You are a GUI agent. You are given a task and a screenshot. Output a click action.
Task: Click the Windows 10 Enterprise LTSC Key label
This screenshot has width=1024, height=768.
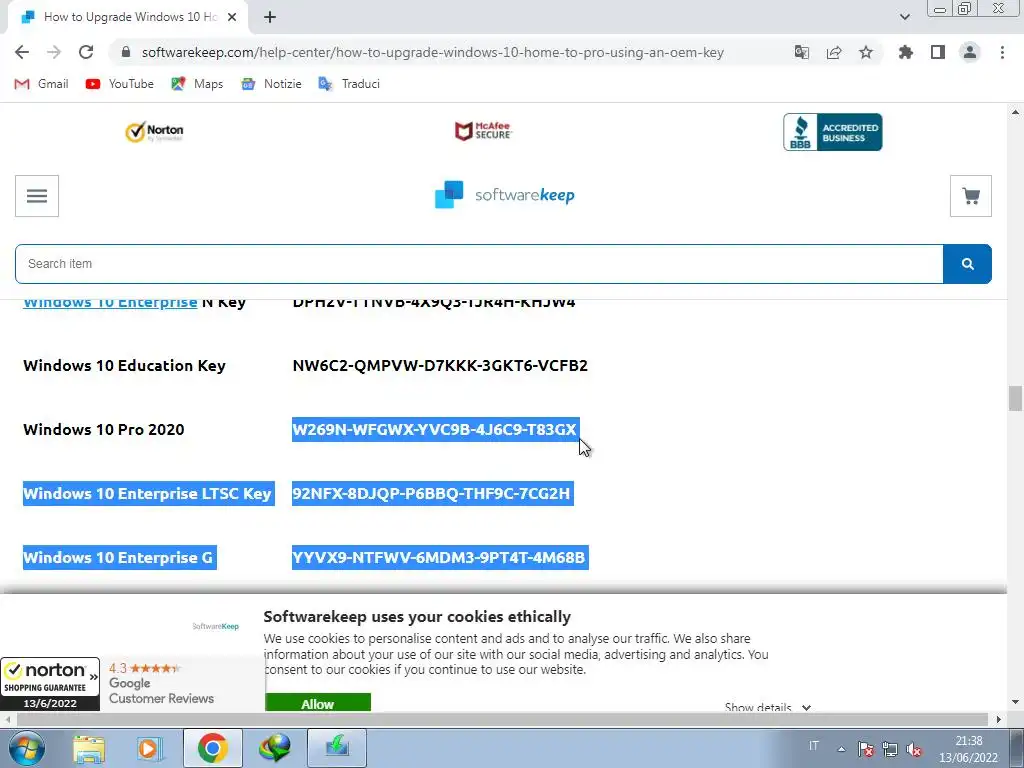click(x=148, y=494)
